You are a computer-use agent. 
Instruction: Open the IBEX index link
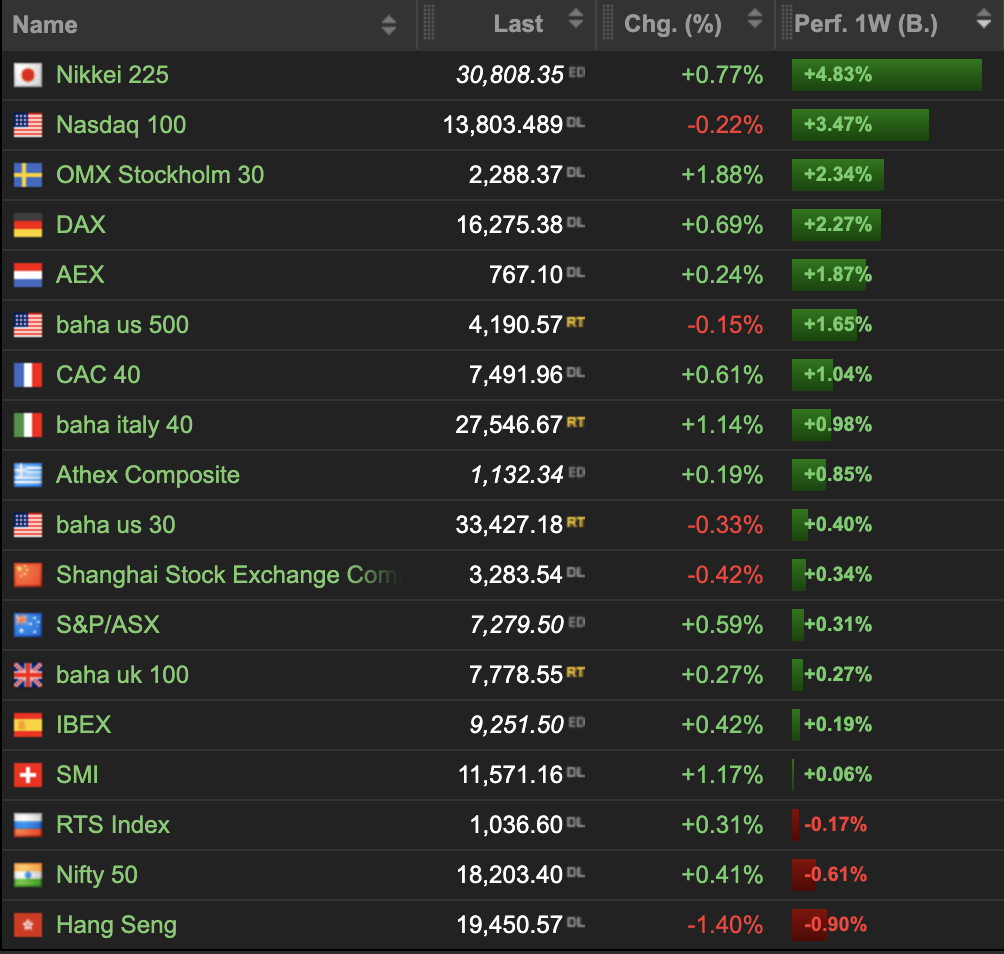(x=83, y=725)
